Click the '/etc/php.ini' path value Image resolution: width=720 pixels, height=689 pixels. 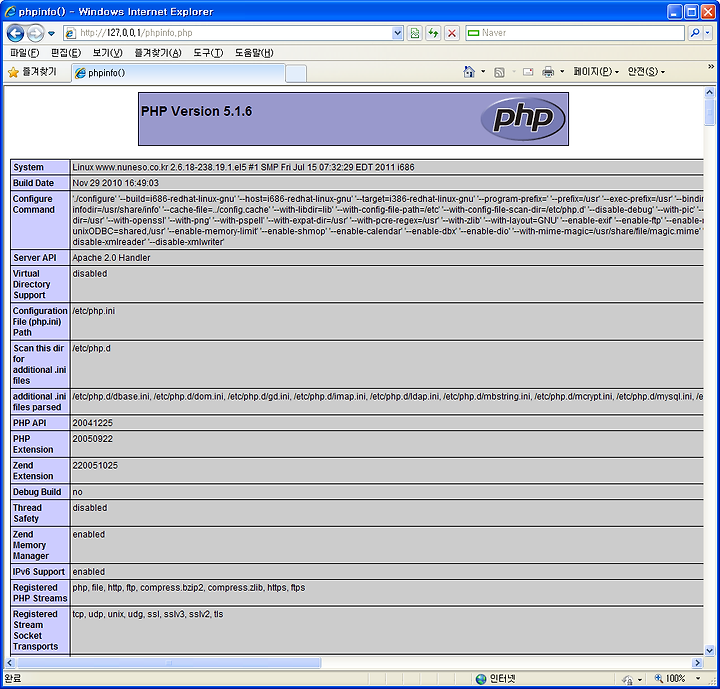click(x=94, y=311)
